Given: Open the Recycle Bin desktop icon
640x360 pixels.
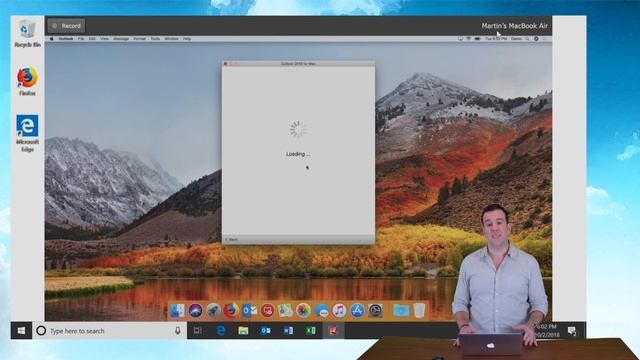Looking at the screenshot, I should [x=27, y=33].
